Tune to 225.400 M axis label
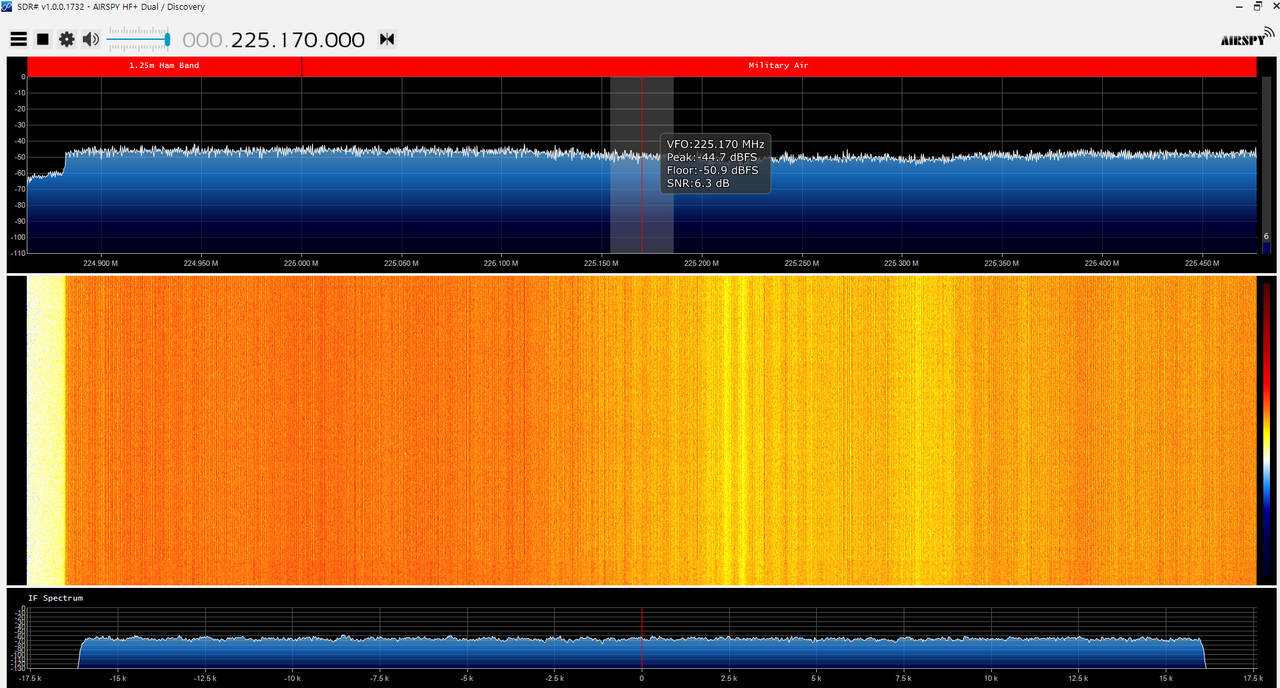 click(1101, 264)
